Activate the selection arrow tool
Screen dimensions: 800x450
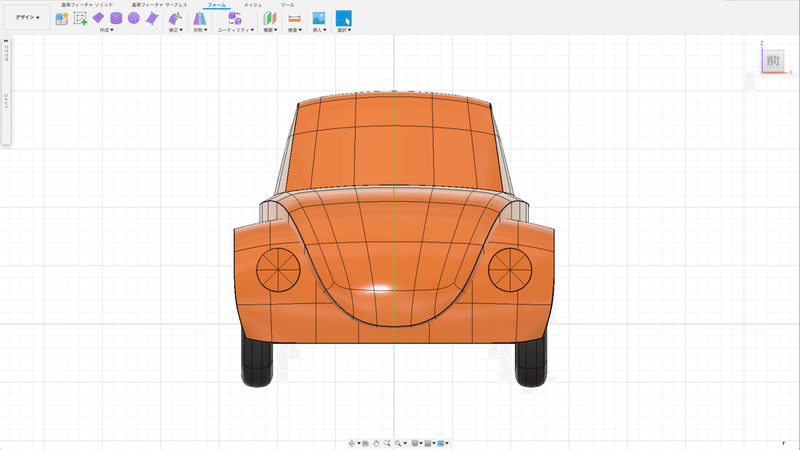pyautogui.click(x=343, y=18)
